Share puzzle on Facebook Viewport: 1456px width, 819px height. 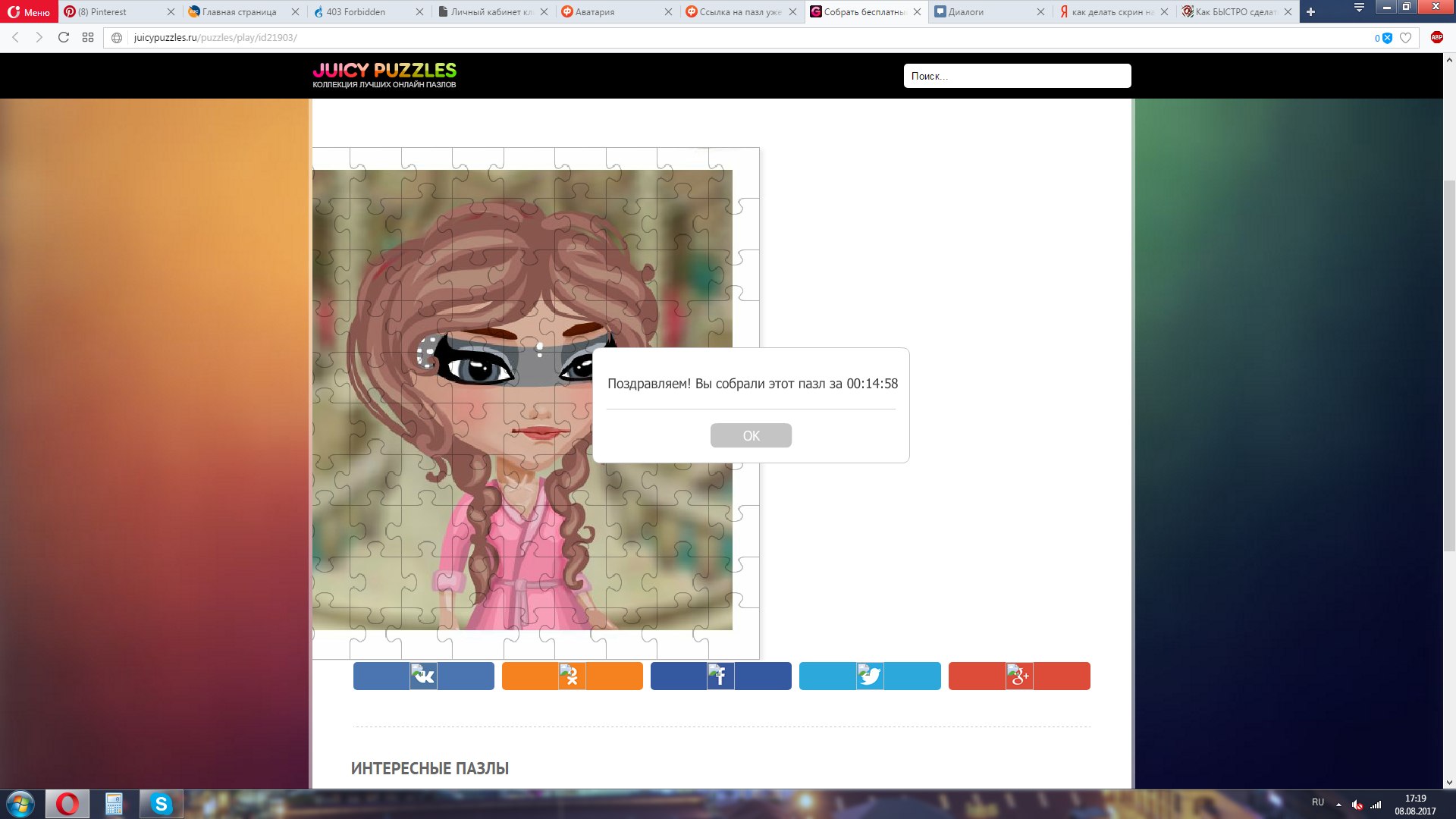[720, 676]
